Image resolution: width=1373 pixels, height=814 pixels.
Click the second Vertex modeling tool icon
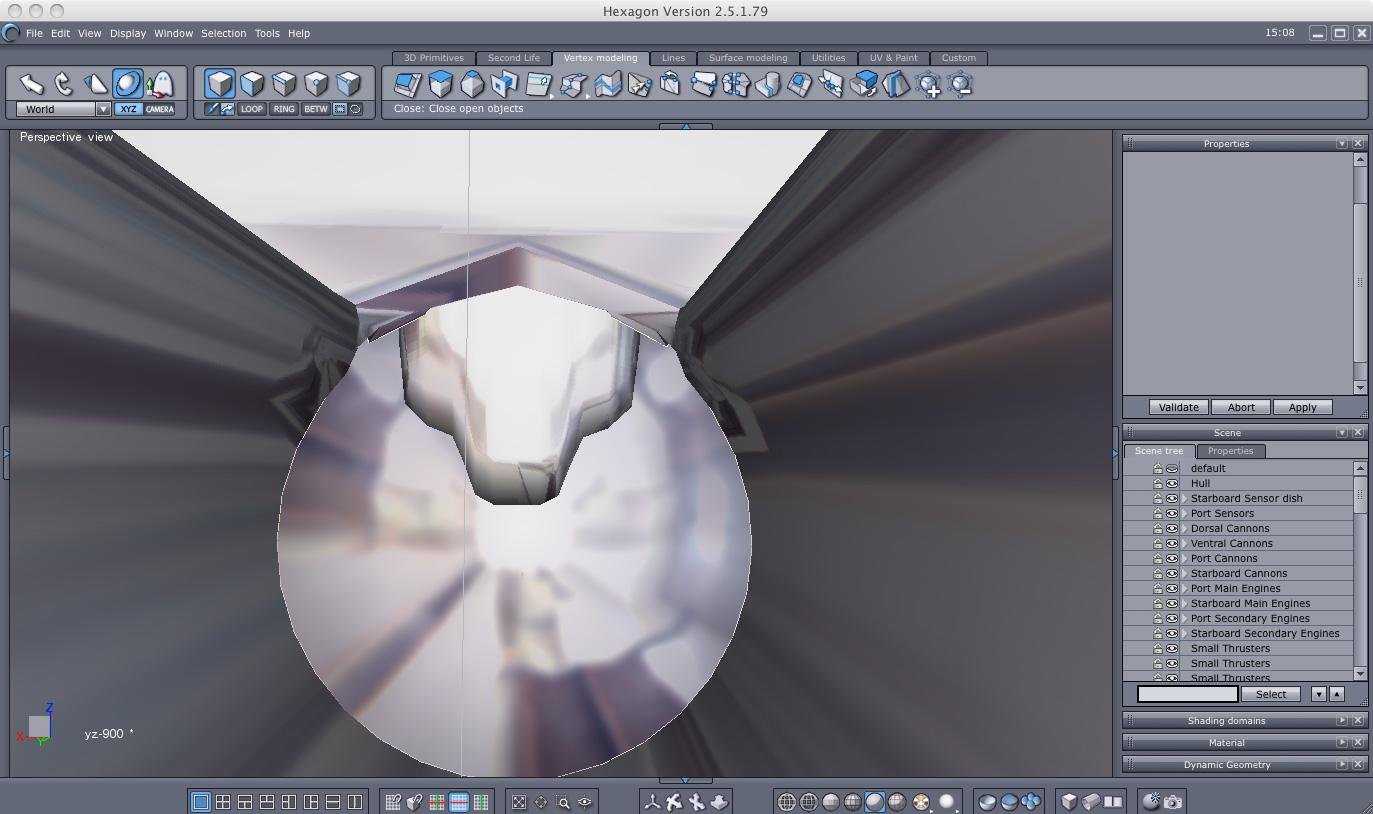[440, 85]
